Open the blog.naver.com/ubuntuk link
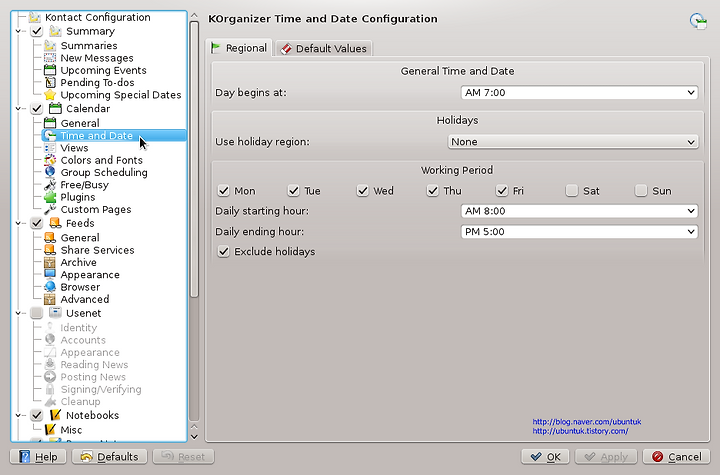This screenshot has width=720, height=475. pos(587,422)
